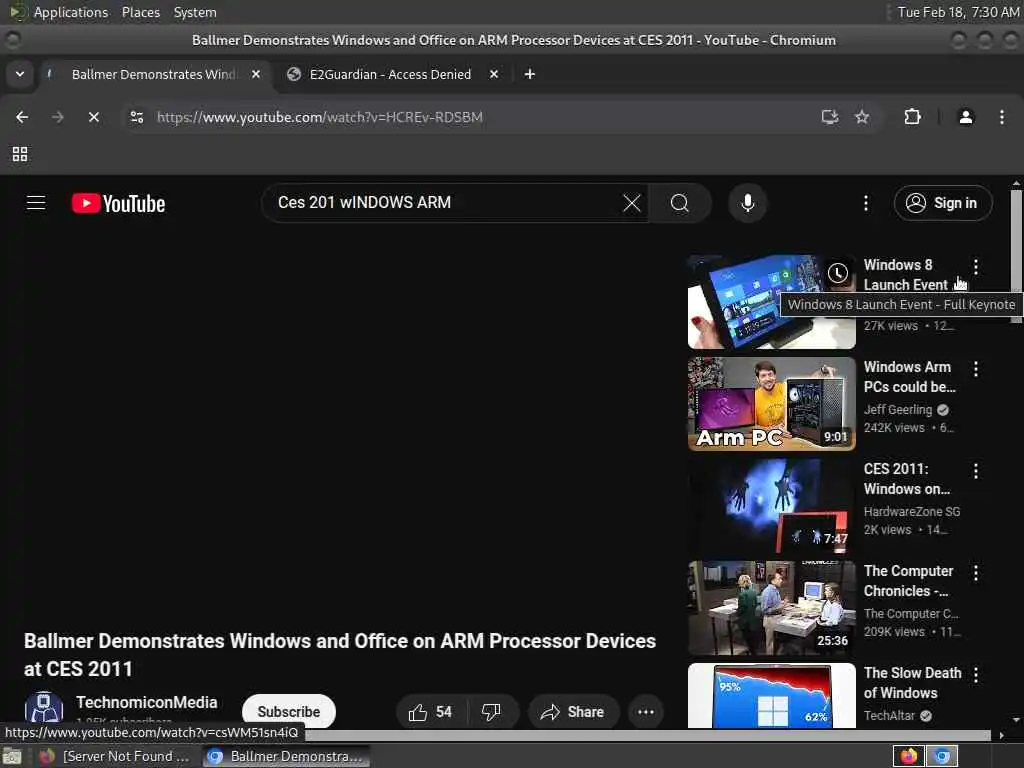Dislike this video
This screenshot has width=1024, height=768.
491,712
